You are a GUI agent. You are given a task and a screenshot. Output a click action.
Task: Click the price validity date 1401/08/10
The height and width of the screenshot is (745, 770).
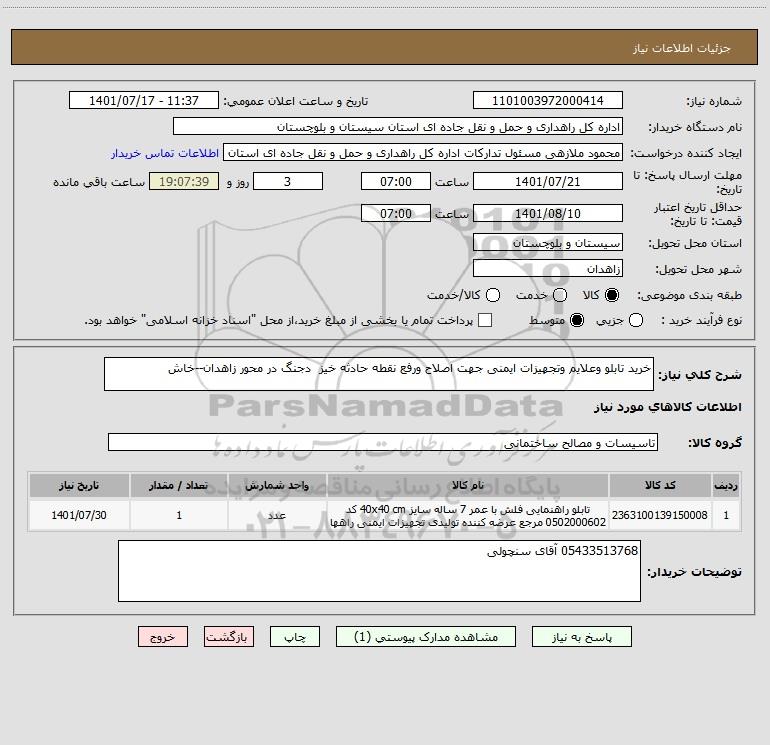click(548, 214)
